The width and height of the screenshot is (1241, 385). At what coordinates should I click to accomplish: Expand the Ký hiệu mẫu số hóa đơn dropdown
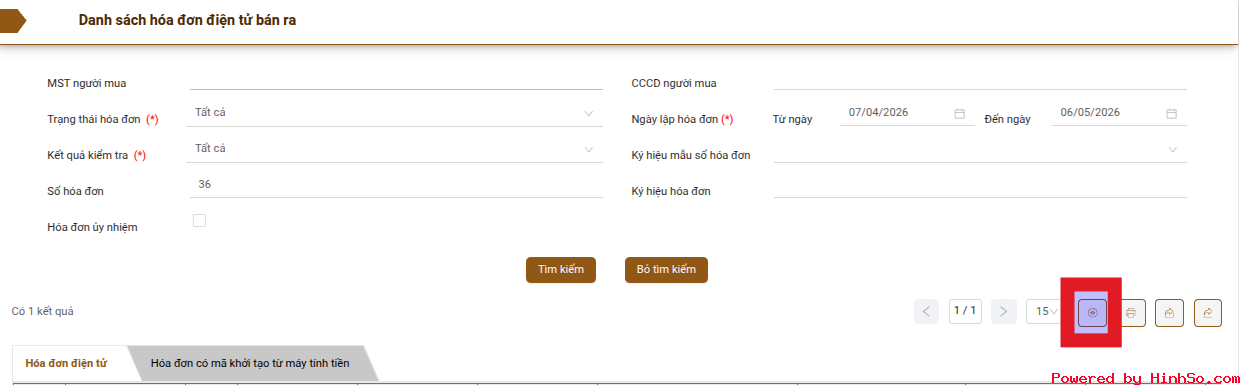coord(980,150)
